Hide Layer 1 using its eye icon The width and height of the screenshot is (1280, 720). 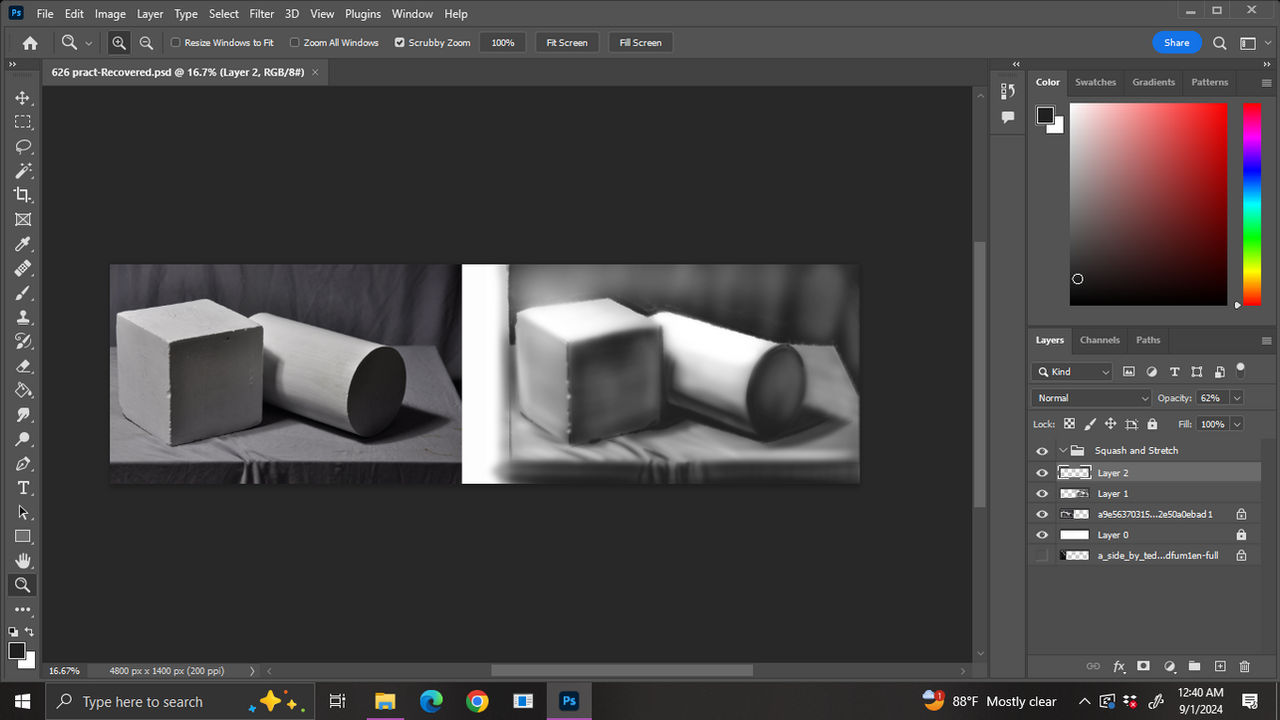coord(1042,494)
